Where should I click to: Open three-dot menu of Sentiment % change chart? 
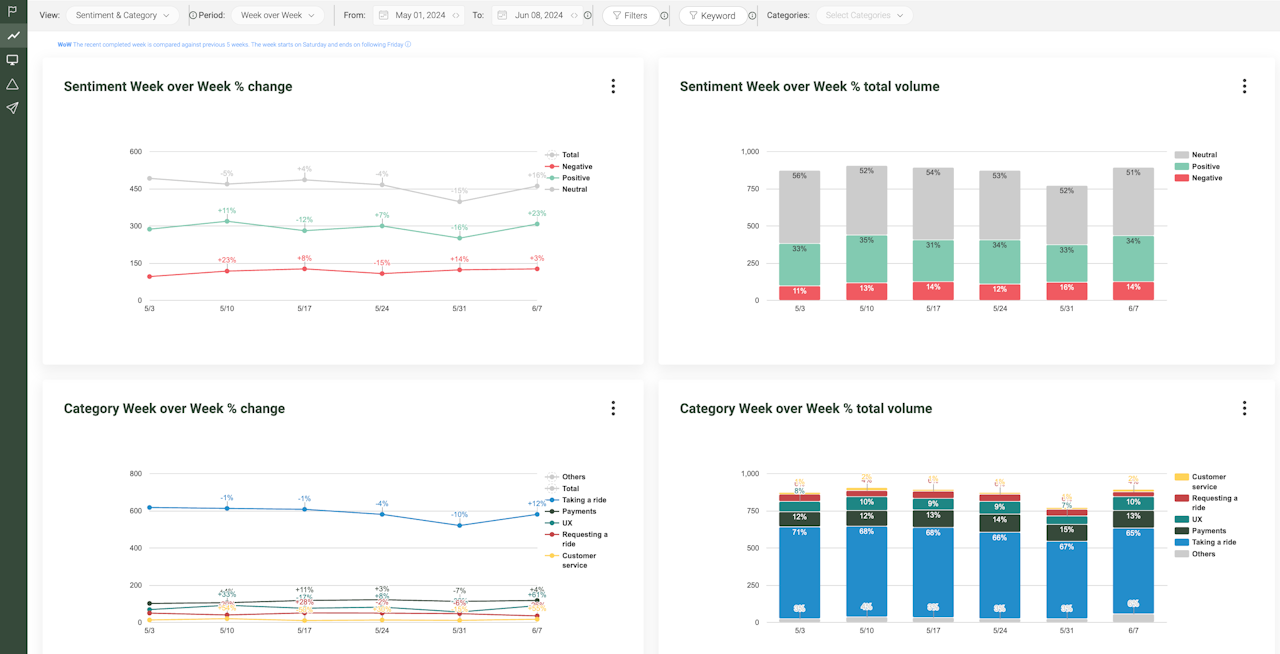tap(613, 86)
